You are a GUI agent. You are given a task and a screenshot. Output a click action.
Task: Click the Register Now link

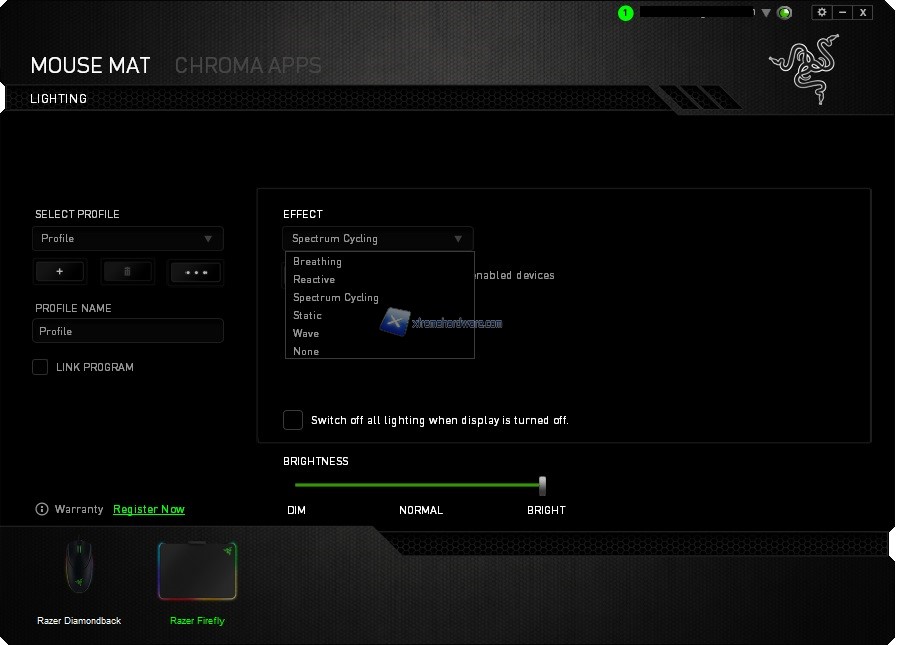coord(149,509)
